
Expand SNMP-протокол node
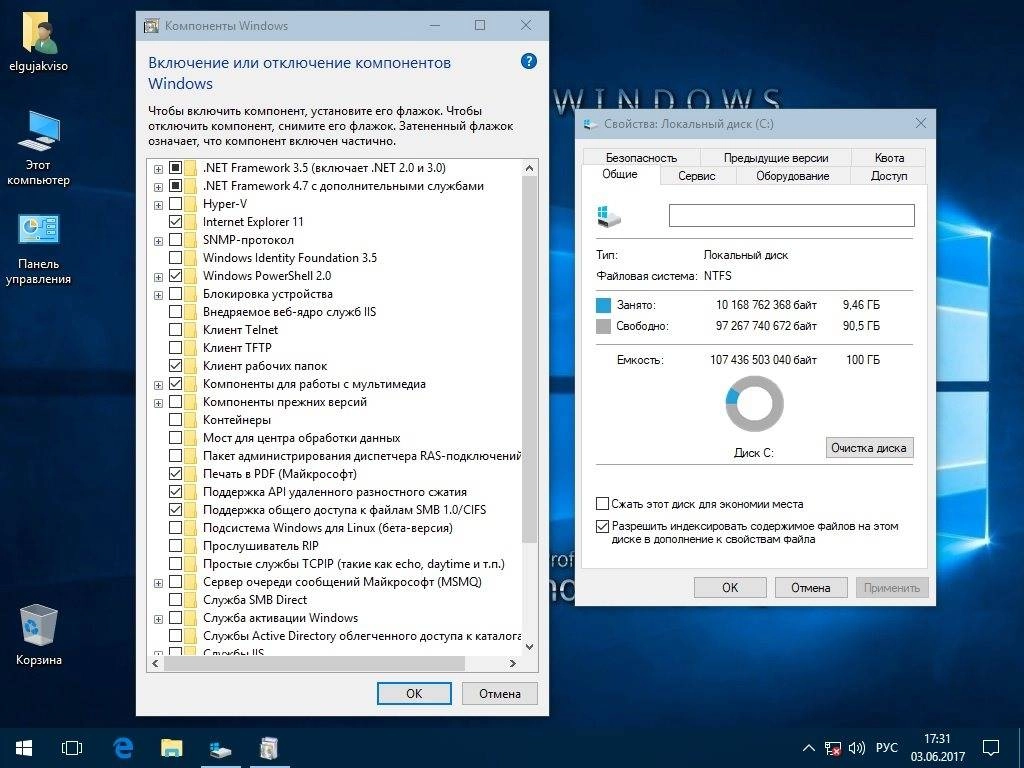(x=158, y=241)
